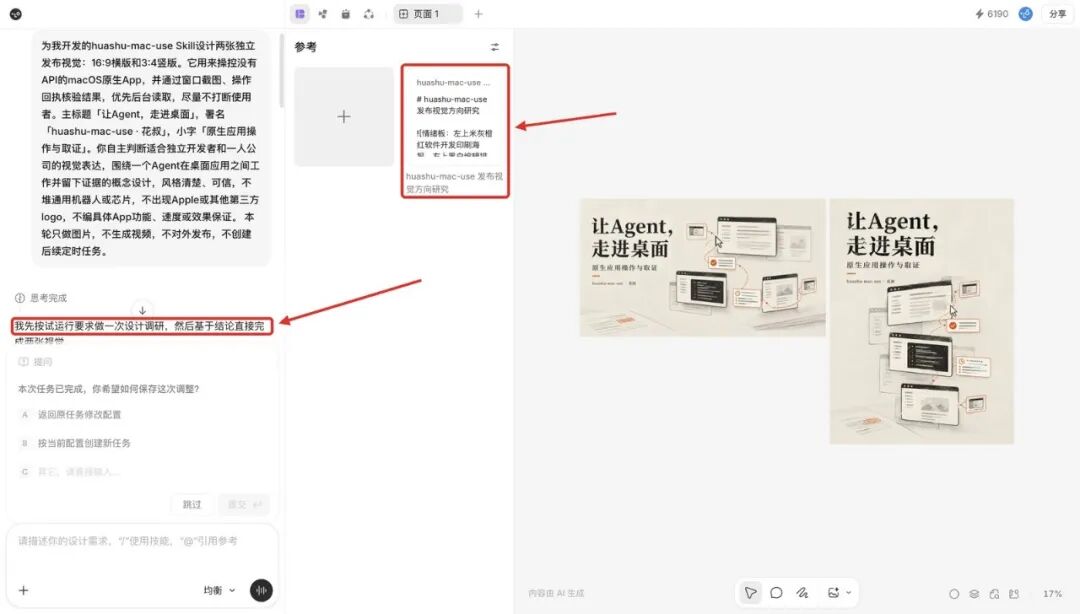Open the filter settings icon beside 参考
Image resolution: width=1080 pixels, height=614 pixels.
495,47
